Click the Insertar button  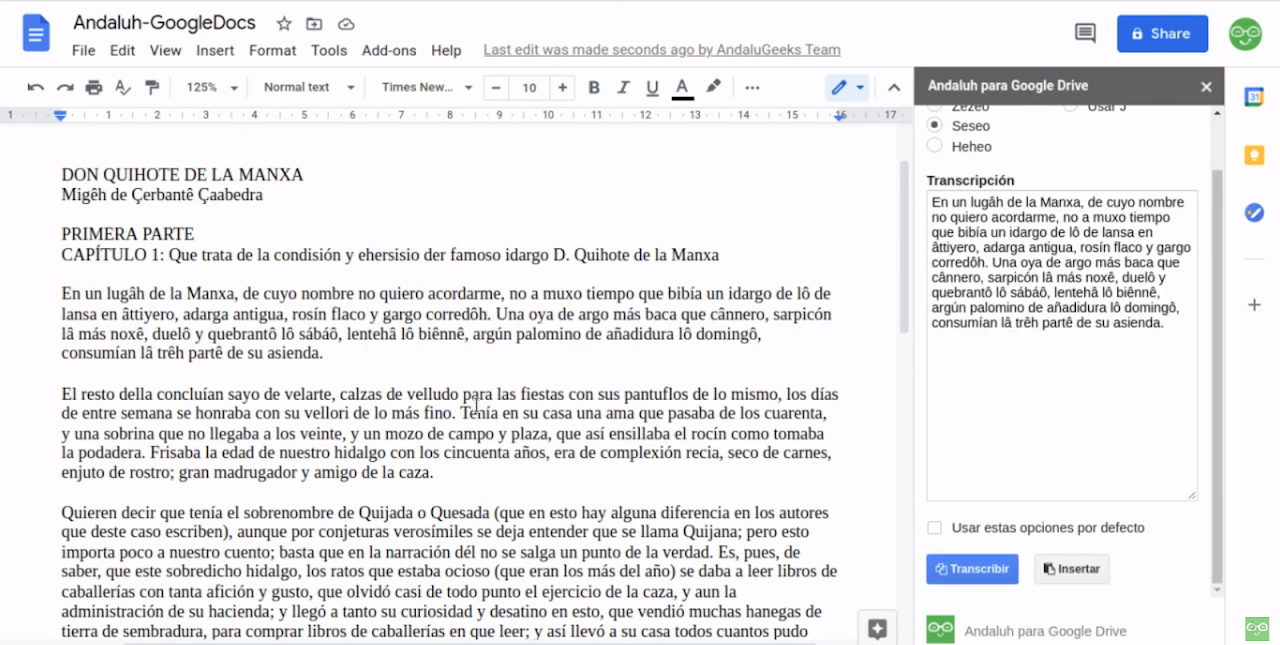1071,569
